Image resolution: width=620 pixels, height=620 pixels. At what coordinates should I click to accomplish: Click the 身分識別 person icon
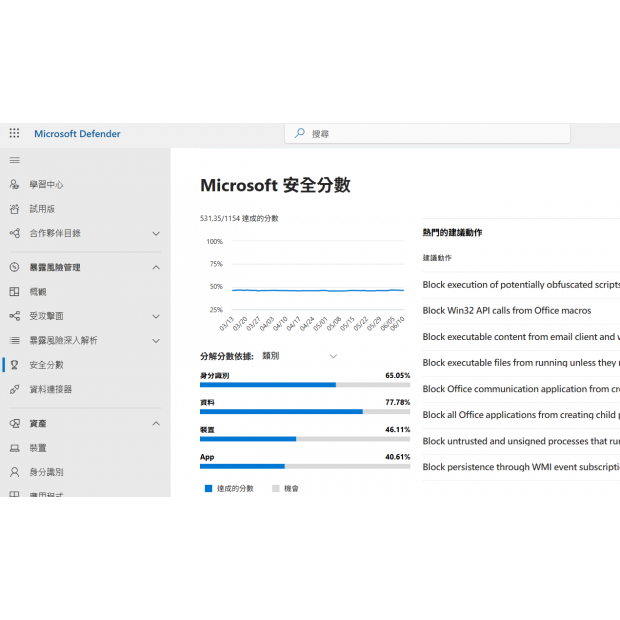(x=14, y=472)
